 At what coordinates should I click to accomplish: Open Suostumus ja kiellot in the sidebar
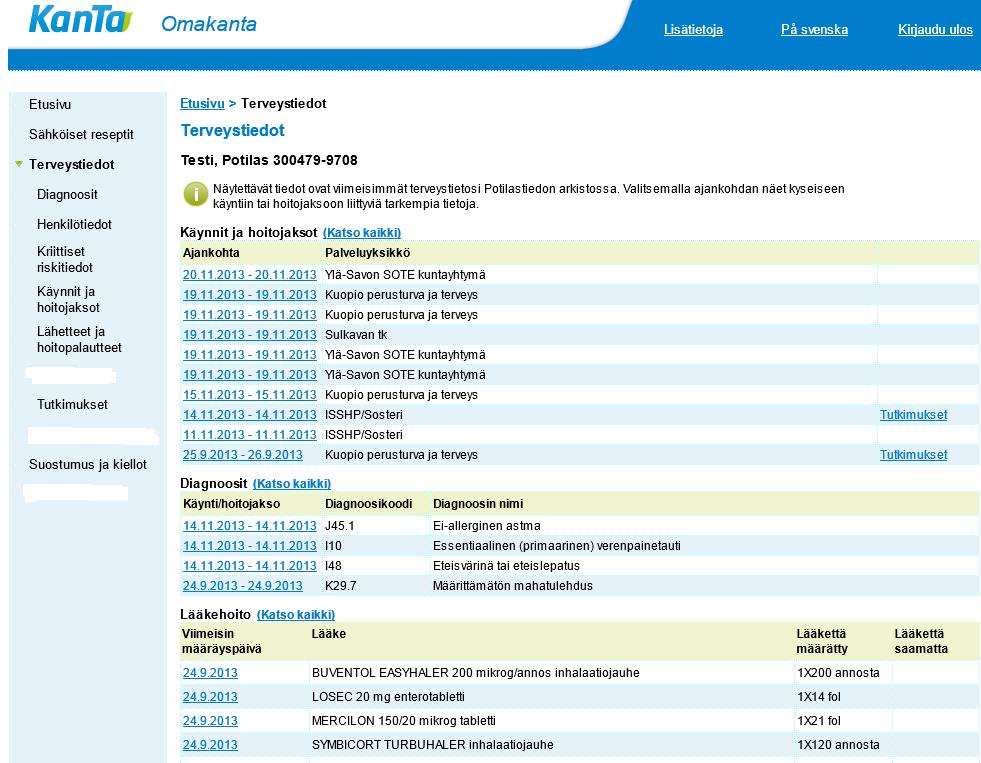click(x=88, y=465)
